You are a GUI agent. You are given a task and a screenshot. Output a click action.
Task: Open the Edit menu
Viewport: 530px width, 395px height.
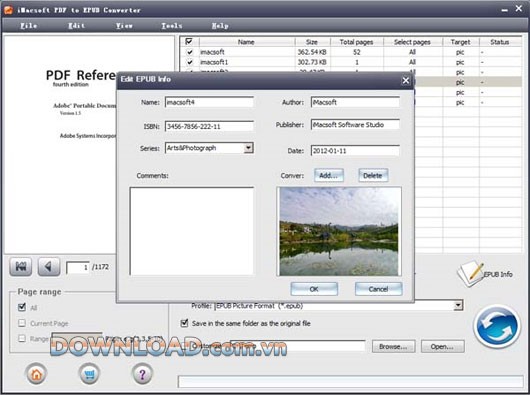tap(77, 26)
